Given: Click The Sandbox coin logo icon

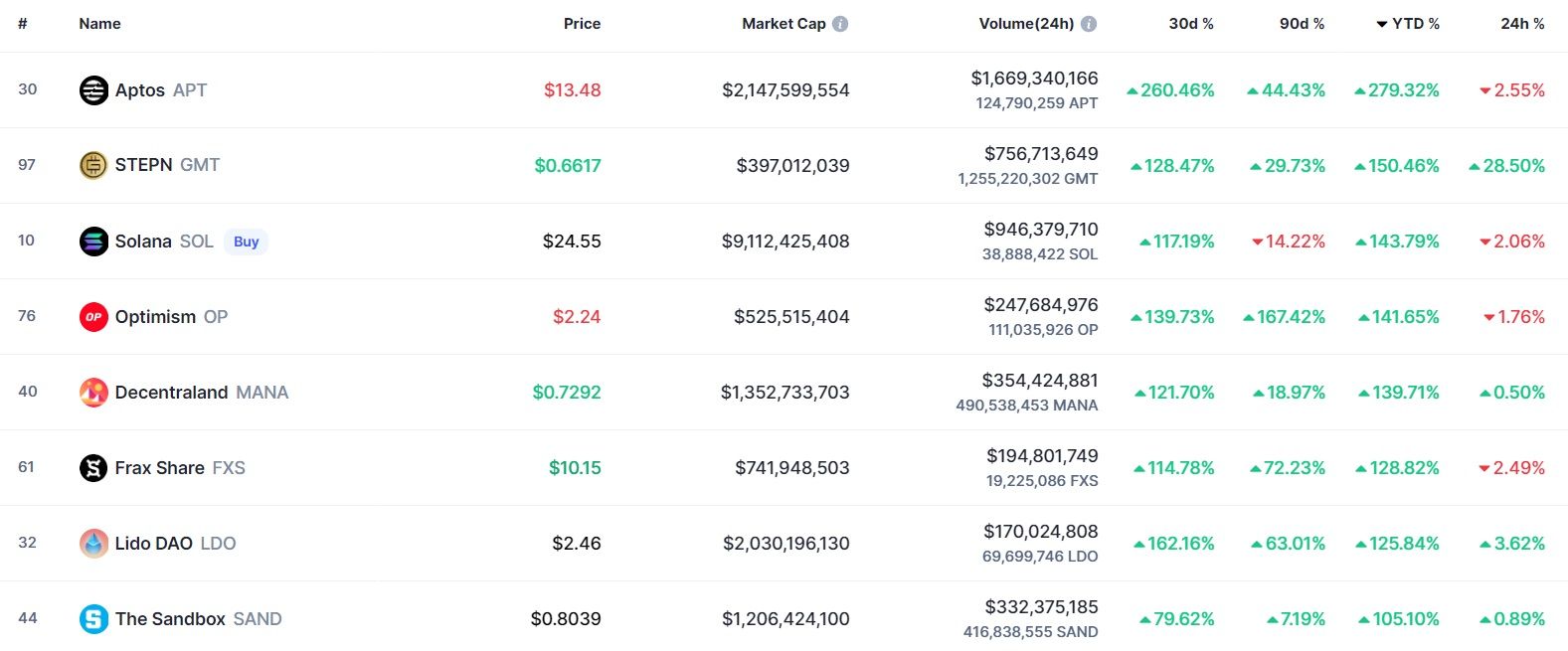Looking at the screenshot, I should click(x=93, y=619).
